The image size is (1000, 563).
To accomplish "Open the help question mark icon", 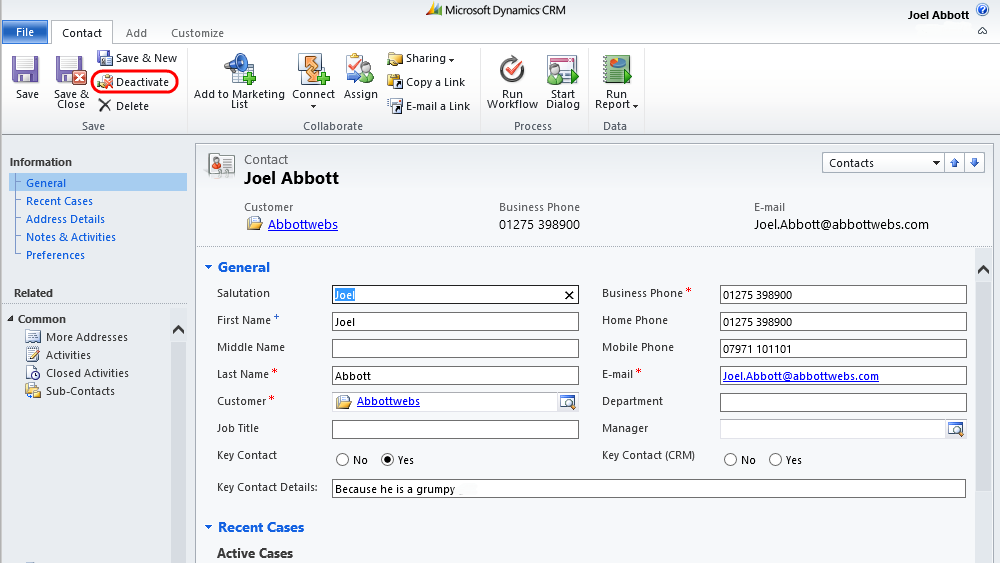I will [983, 10].
